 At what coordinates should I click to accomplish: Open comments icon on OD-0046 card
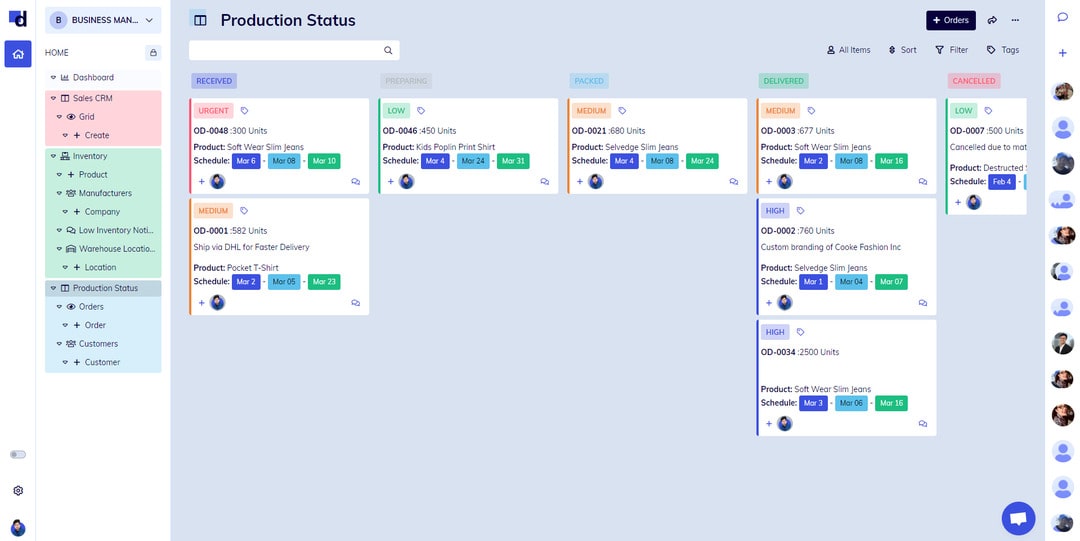click(x=545, y=182)
